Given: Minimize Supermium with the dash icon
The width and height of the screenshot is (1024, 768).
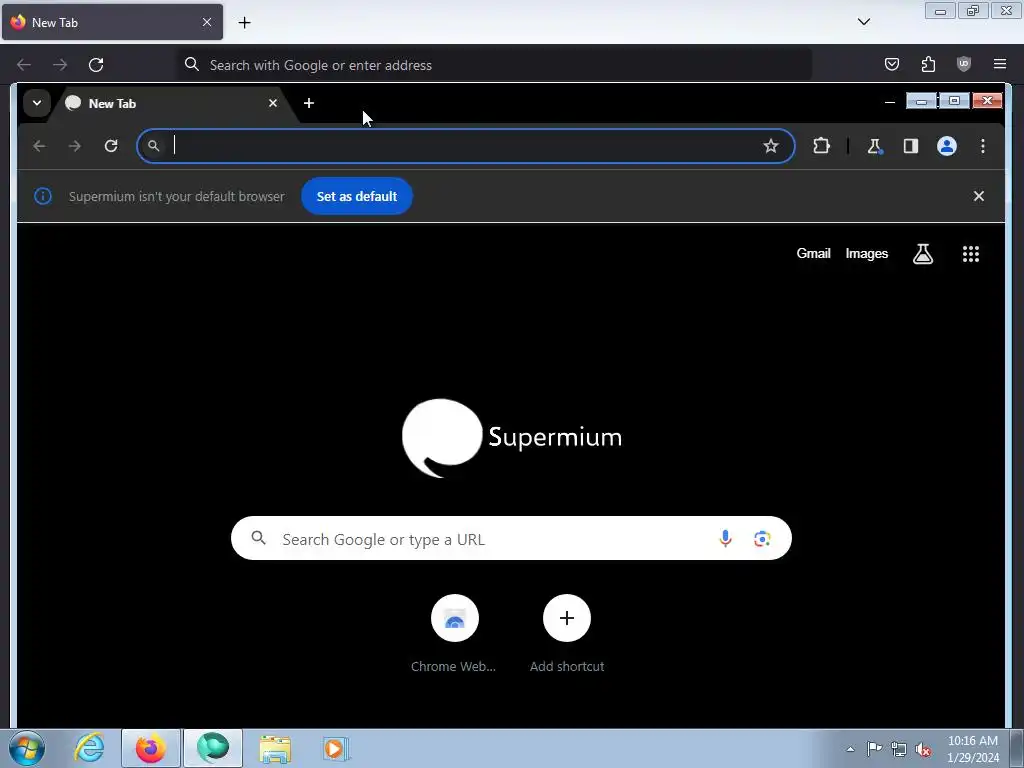Looking at the screenshot, I should click(x=889, y=103).
